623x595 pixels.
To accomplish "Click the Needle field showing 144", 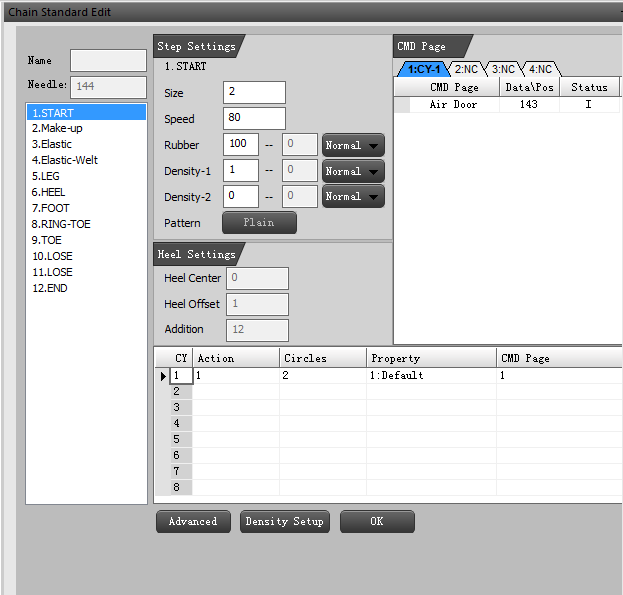I will 108,87.
